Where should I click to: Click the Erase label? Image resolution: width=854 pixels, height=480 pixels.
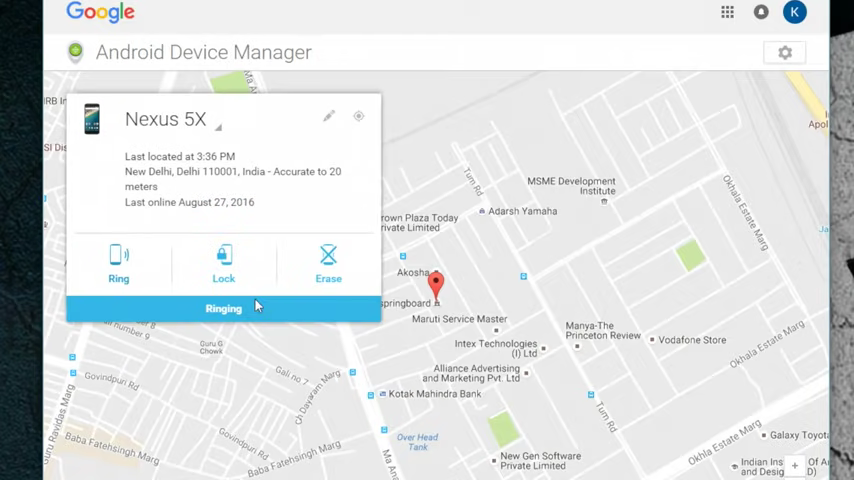328,278
